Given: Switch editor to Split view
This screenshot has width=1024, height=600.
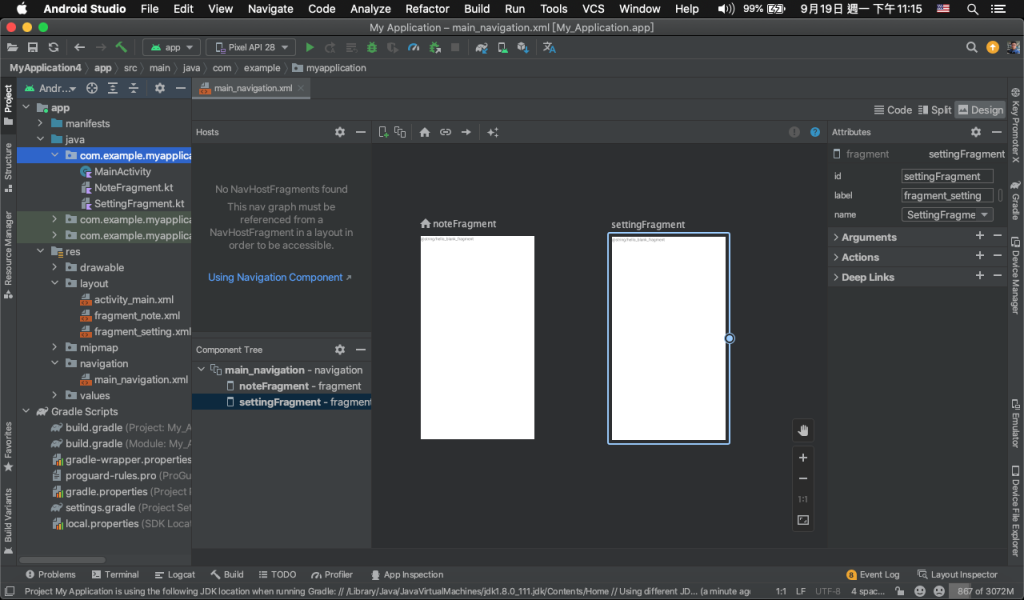Looking at the screenshot, I should pos(935,110).
